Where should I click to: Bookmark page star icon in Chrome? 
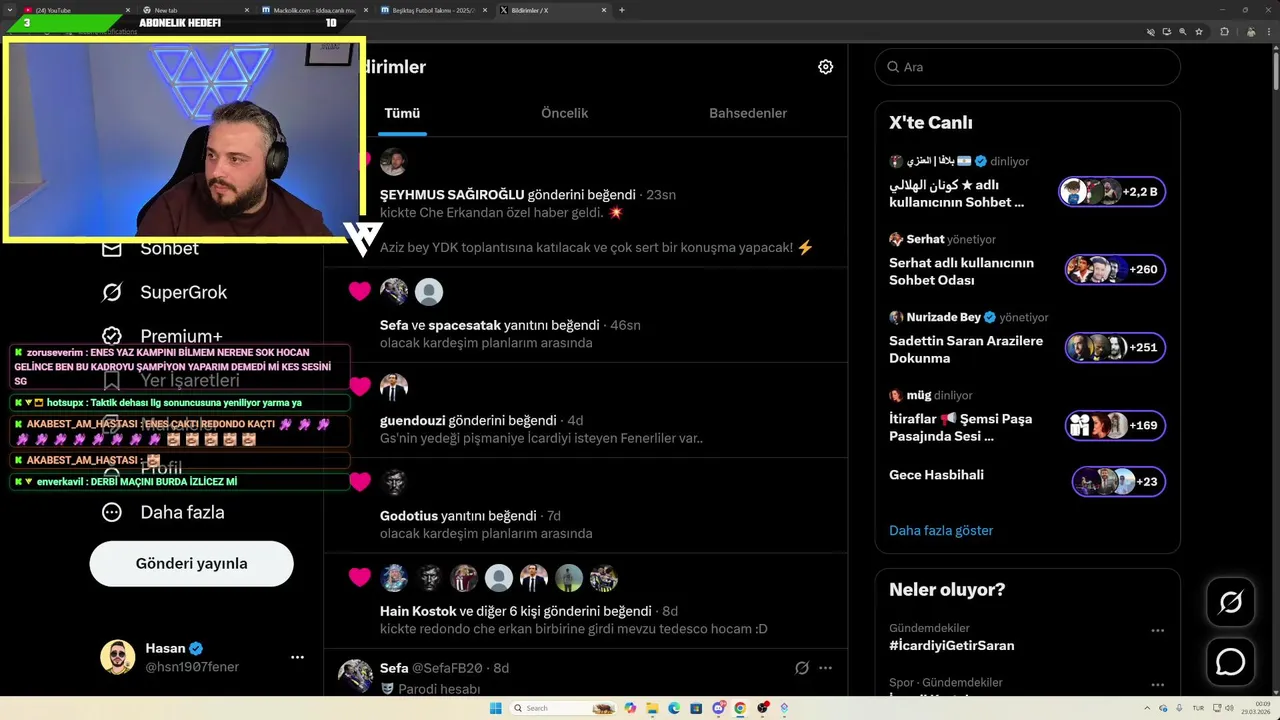pyautogui.click(x=1199, y=32)
